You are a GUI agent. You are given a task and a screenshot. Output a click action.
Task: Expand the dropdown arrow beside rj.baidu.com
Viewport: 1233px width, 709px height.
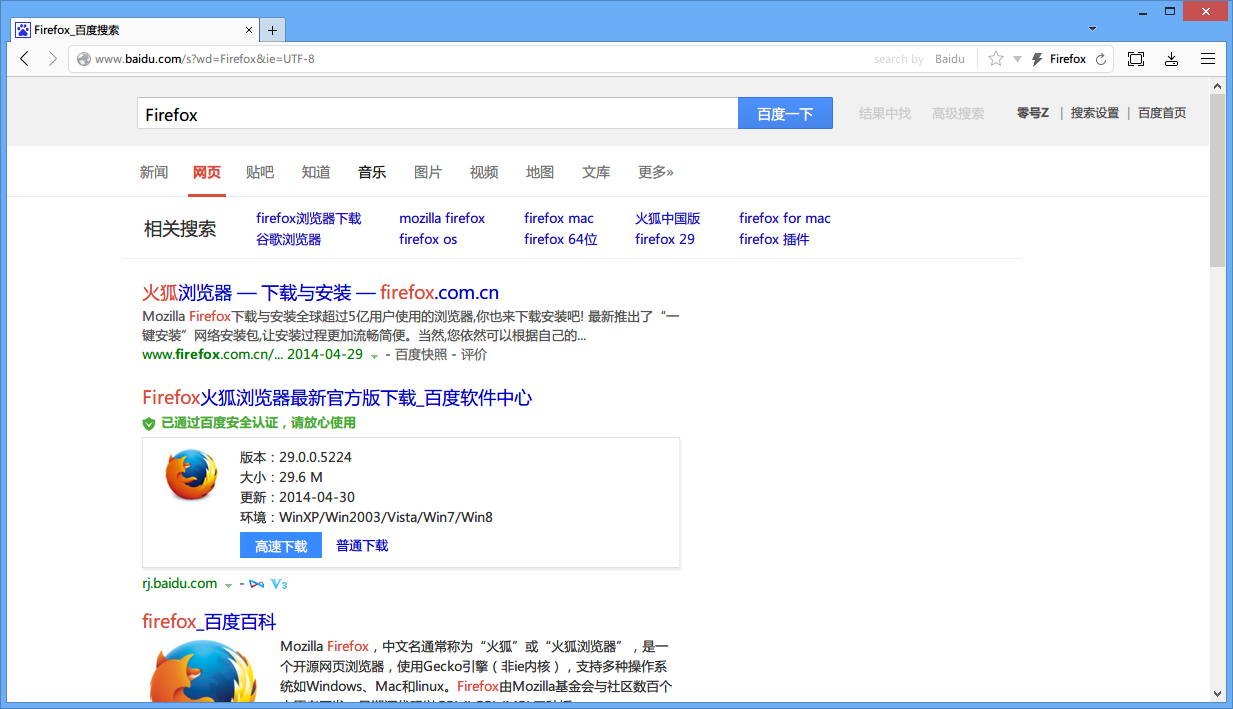click(x=228, y=585)
